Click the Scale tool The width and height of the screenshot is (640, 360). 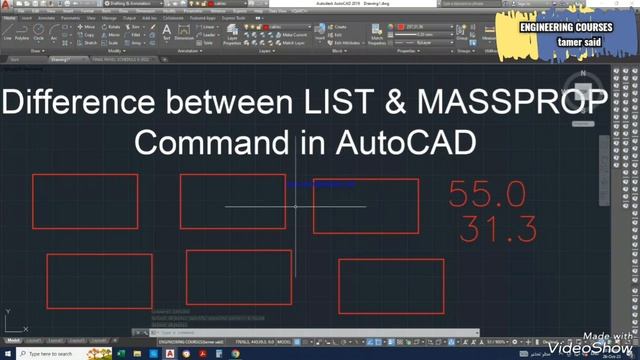[x=110, y=43]
